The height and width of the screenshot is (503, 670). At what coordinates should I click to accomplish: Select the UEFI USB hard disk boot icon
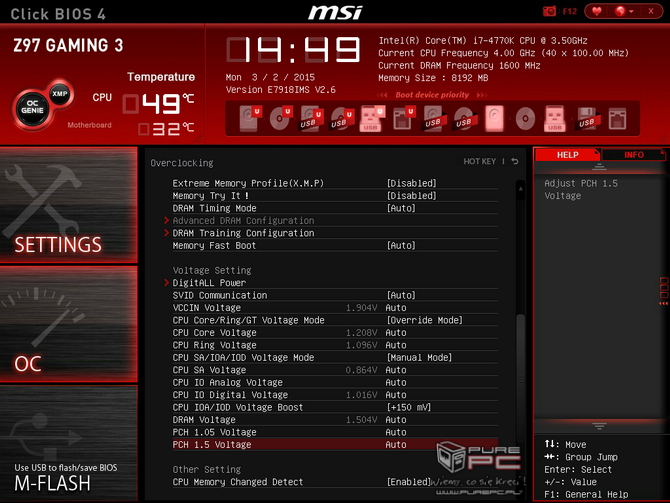[311, 118]
